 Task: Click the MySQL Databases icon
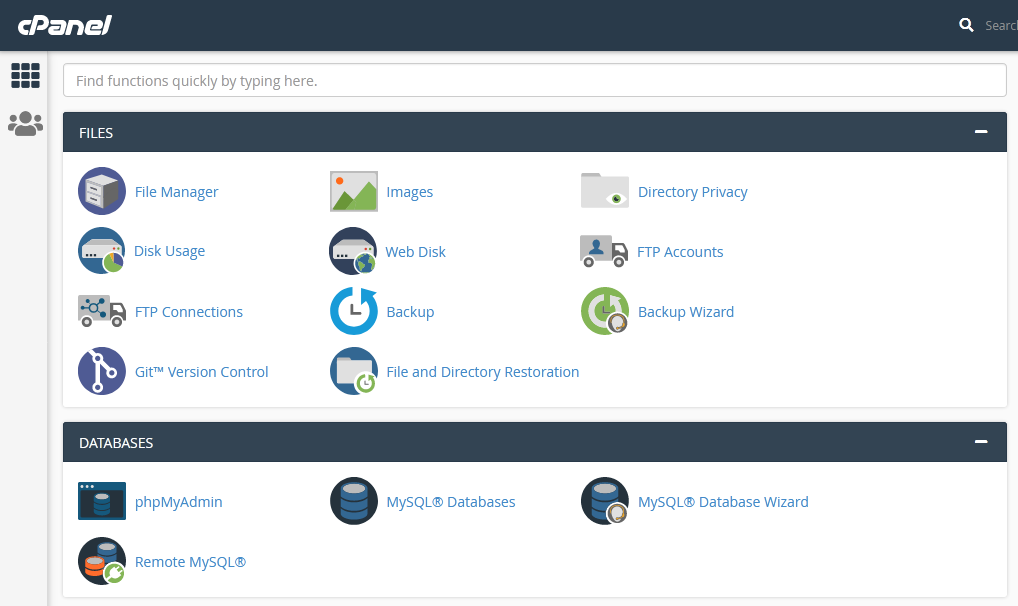click(x=354, y=502)
